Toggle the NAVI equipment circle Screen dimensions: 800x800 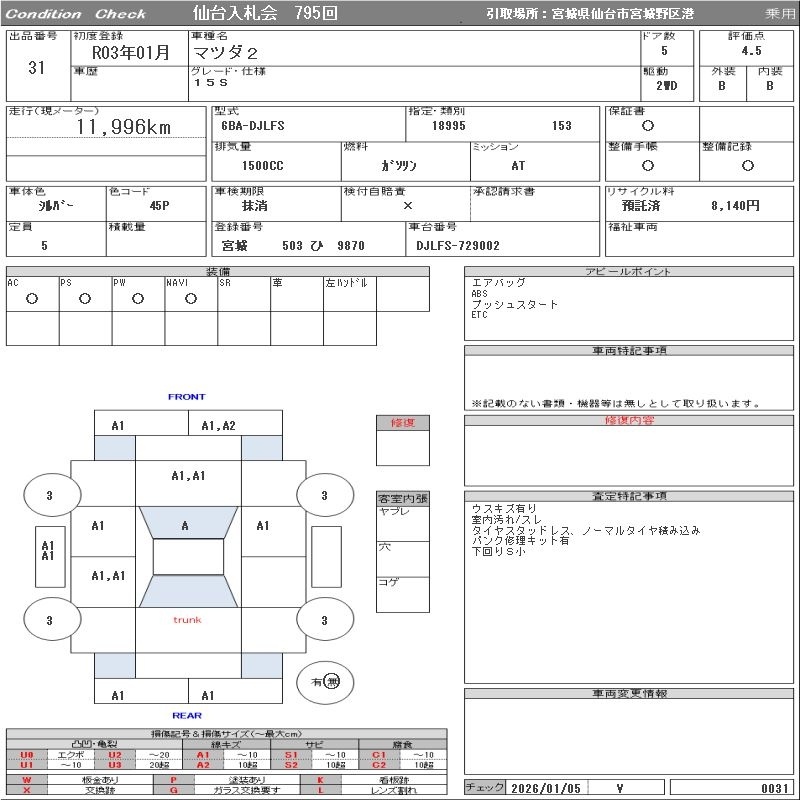[x=191, y=298]
